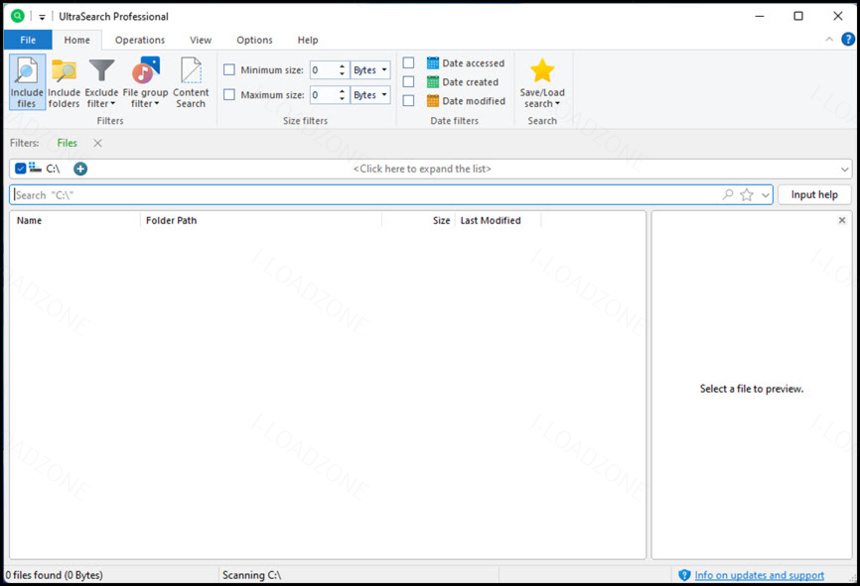Remove the Files filter with X
Viewport: 860px width, 586px height.
[98, 143]
